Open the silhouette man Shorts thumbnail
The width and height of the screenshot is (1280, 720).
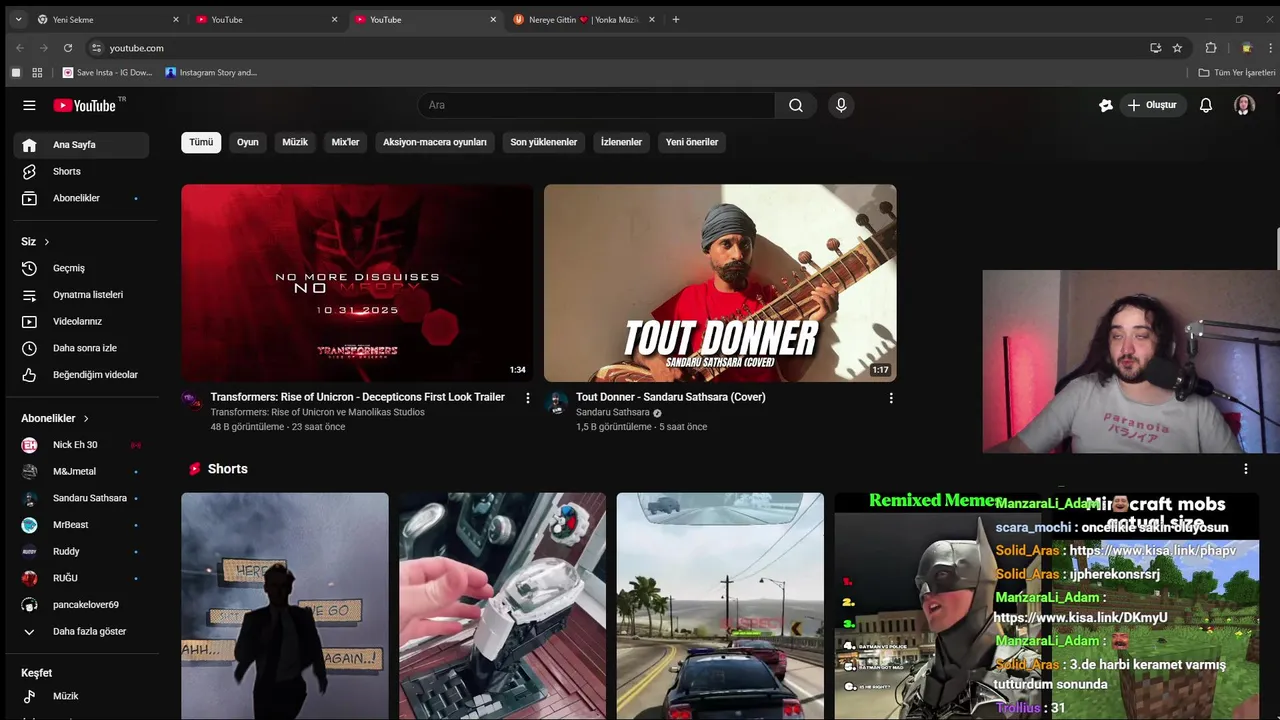(284, 606)
